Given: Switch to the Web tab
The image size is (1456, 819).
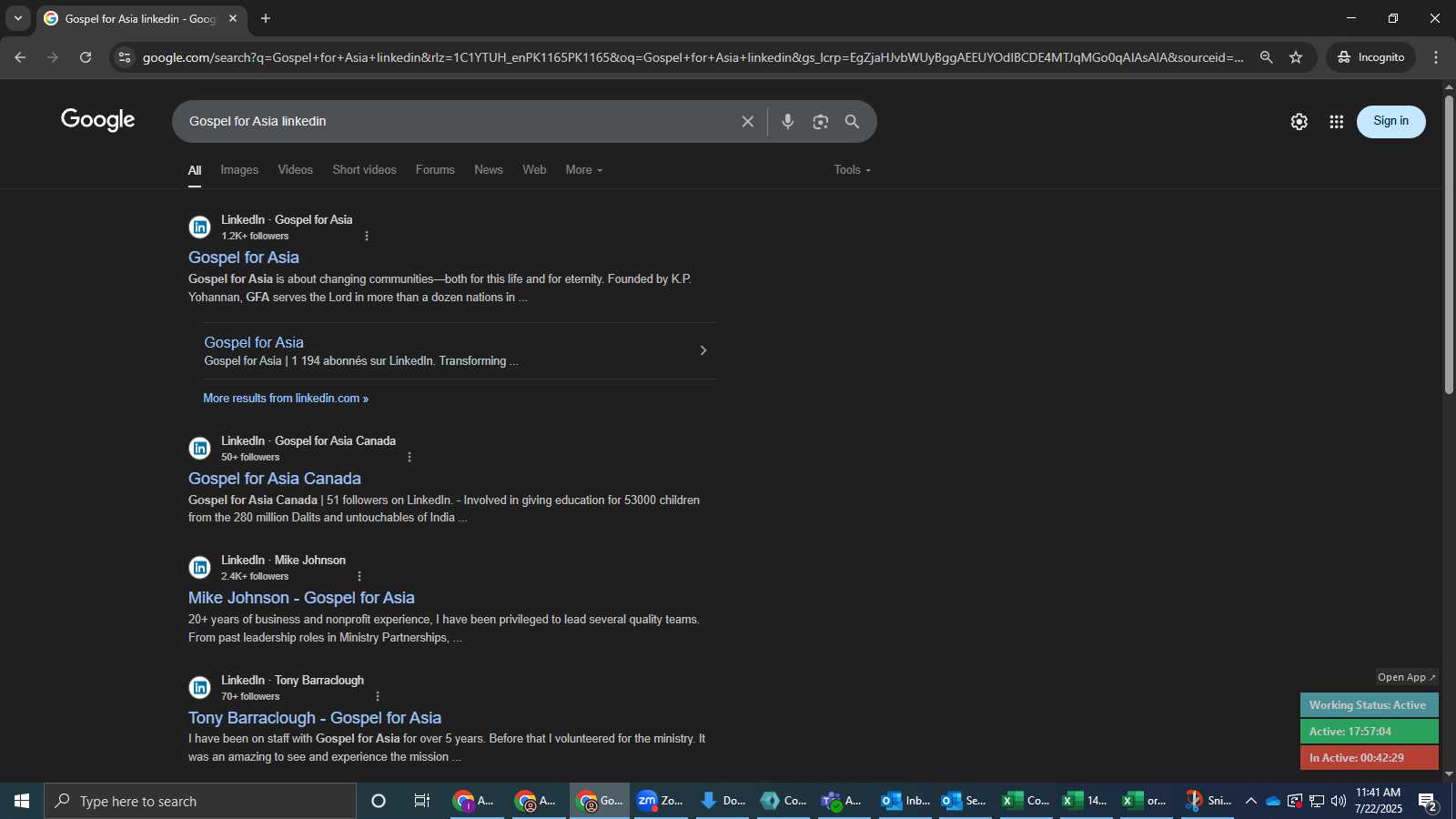Looking at the screenshot, I should tap(534, 170).
